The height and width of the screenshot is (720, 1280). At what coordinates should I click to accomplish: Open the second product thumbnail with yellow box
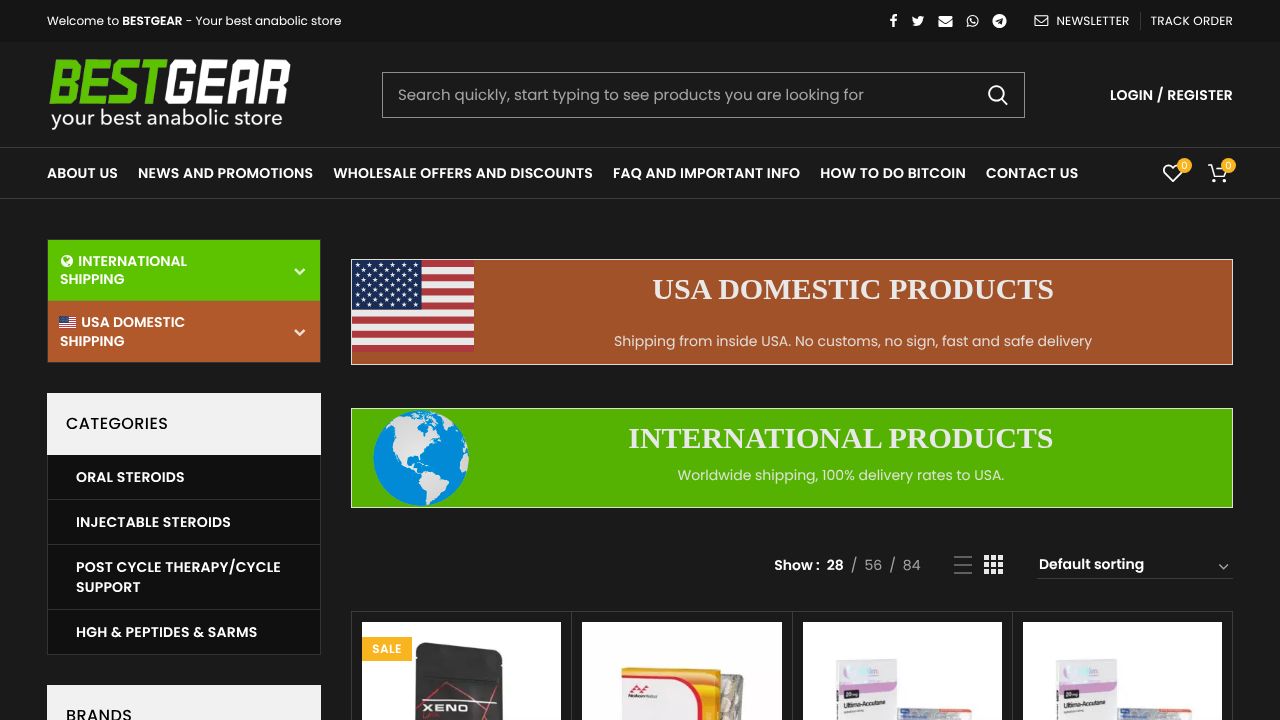682,671
